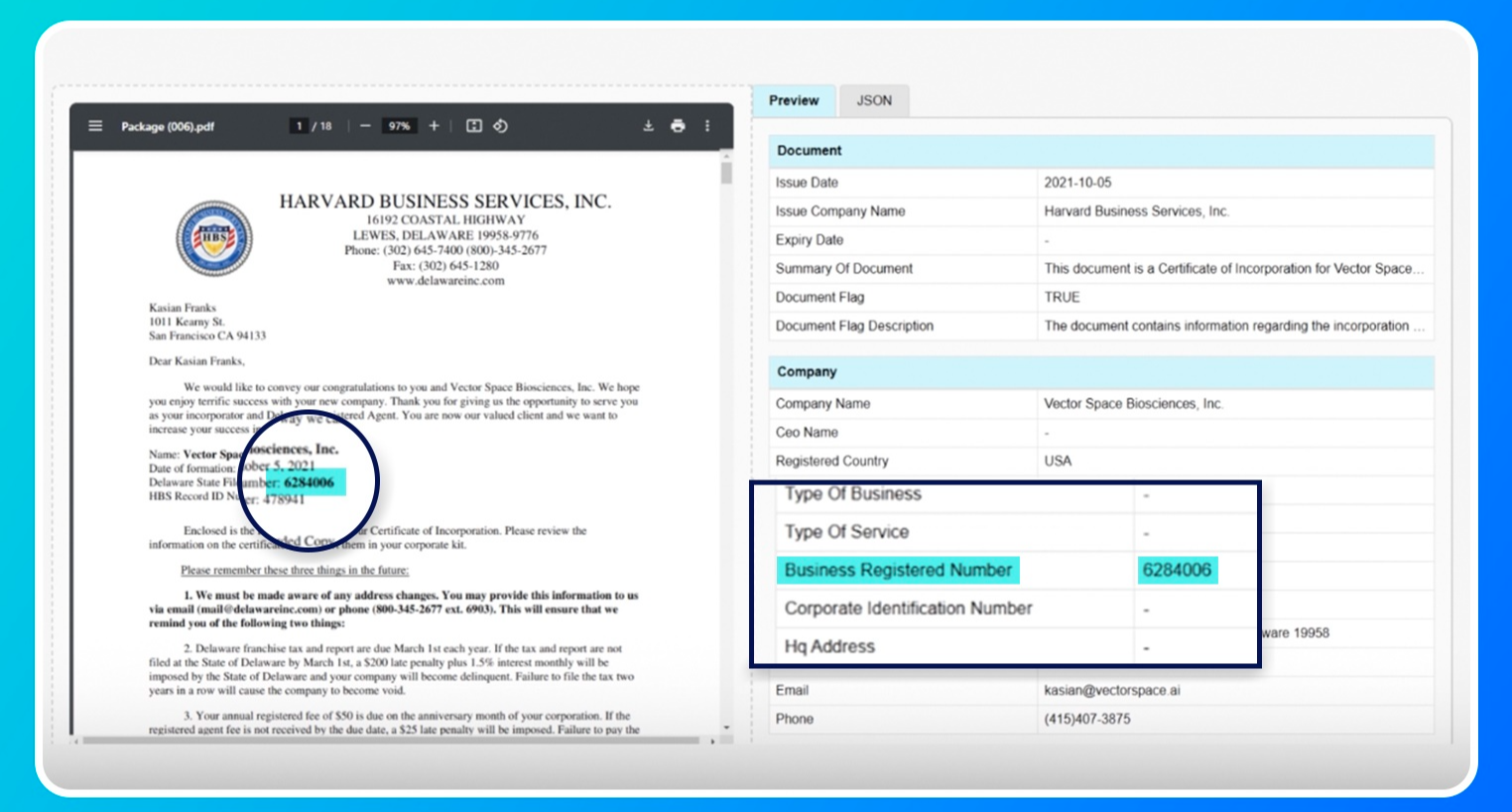This screenshot has height=812, width=1512.
Task: Select the email kasian@vectorspace.ai
Action: click(1112, 690)
